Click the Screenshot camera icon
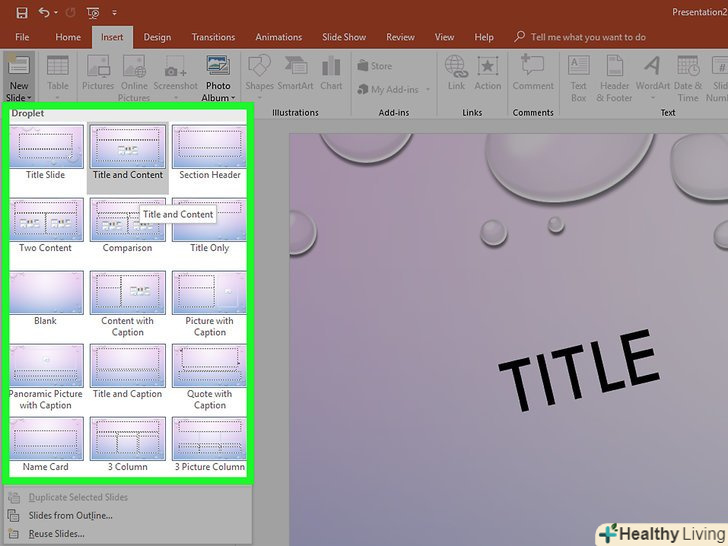 tap(175, 68)
